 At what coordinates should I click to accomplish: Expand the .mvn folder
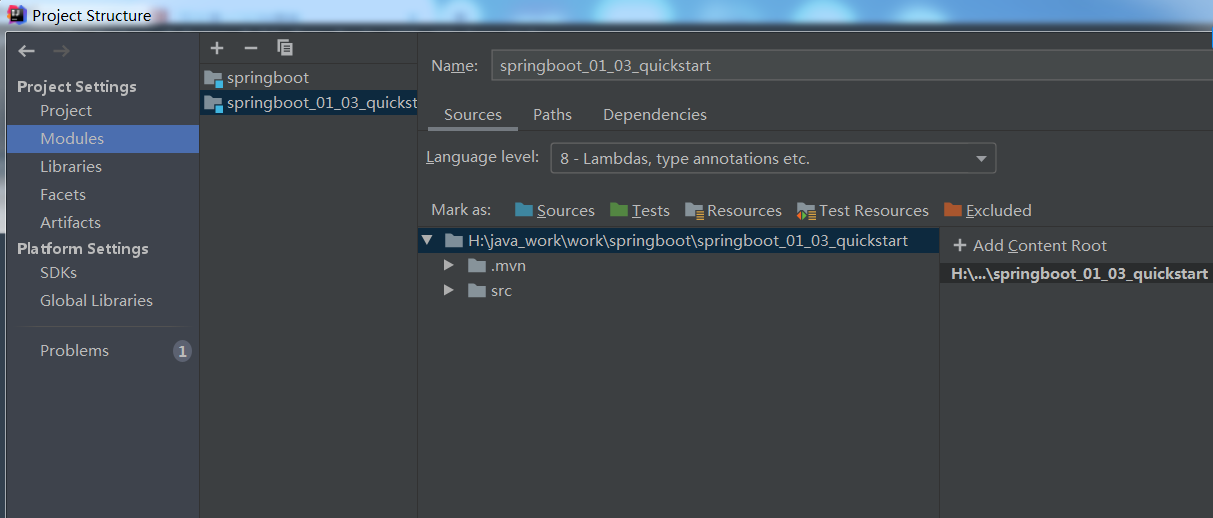(x=449, y=266)
